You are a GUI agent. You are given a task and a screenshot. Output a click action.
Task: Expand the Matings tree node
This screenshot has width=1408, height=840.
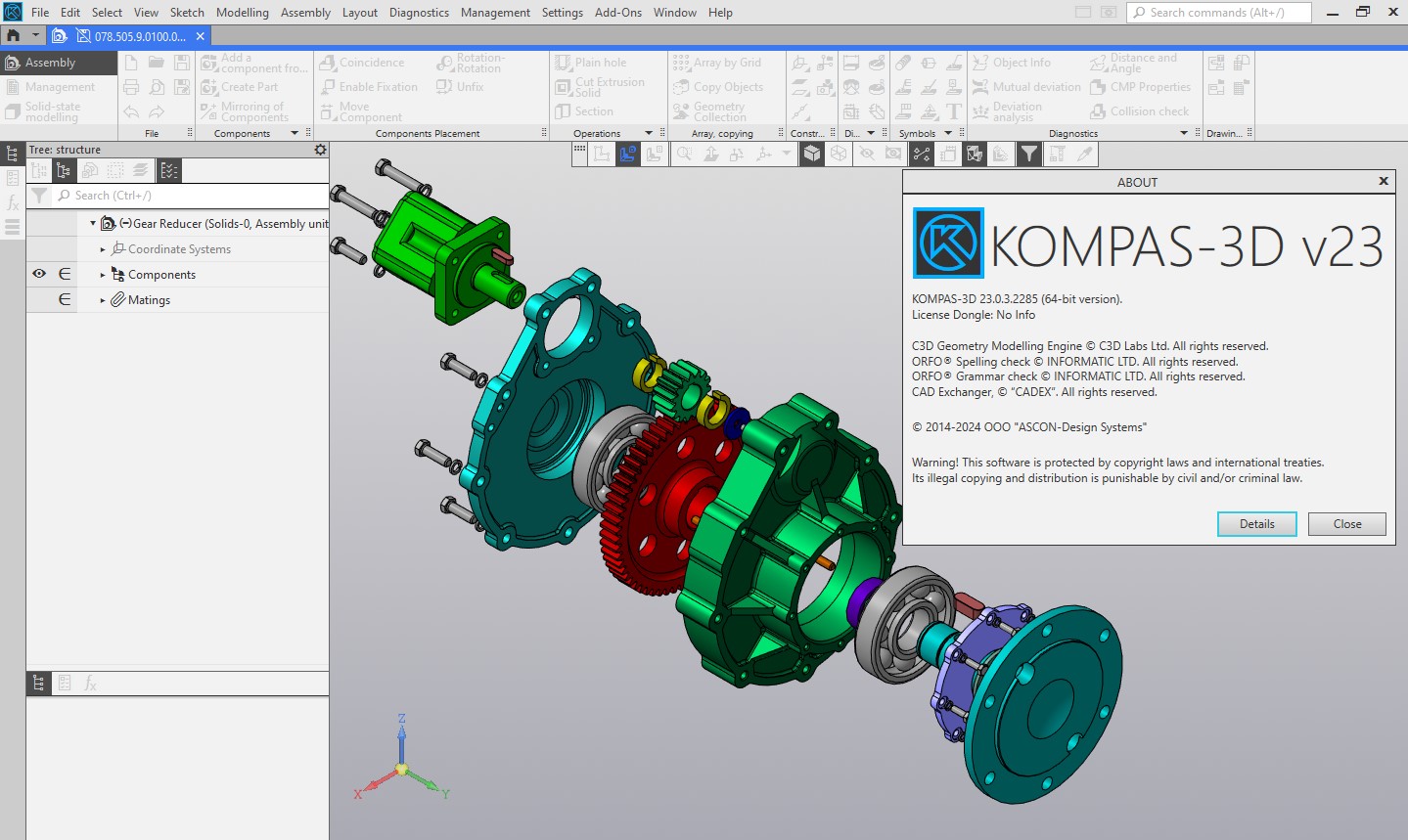pyautogui.click(x=103, y=300)
